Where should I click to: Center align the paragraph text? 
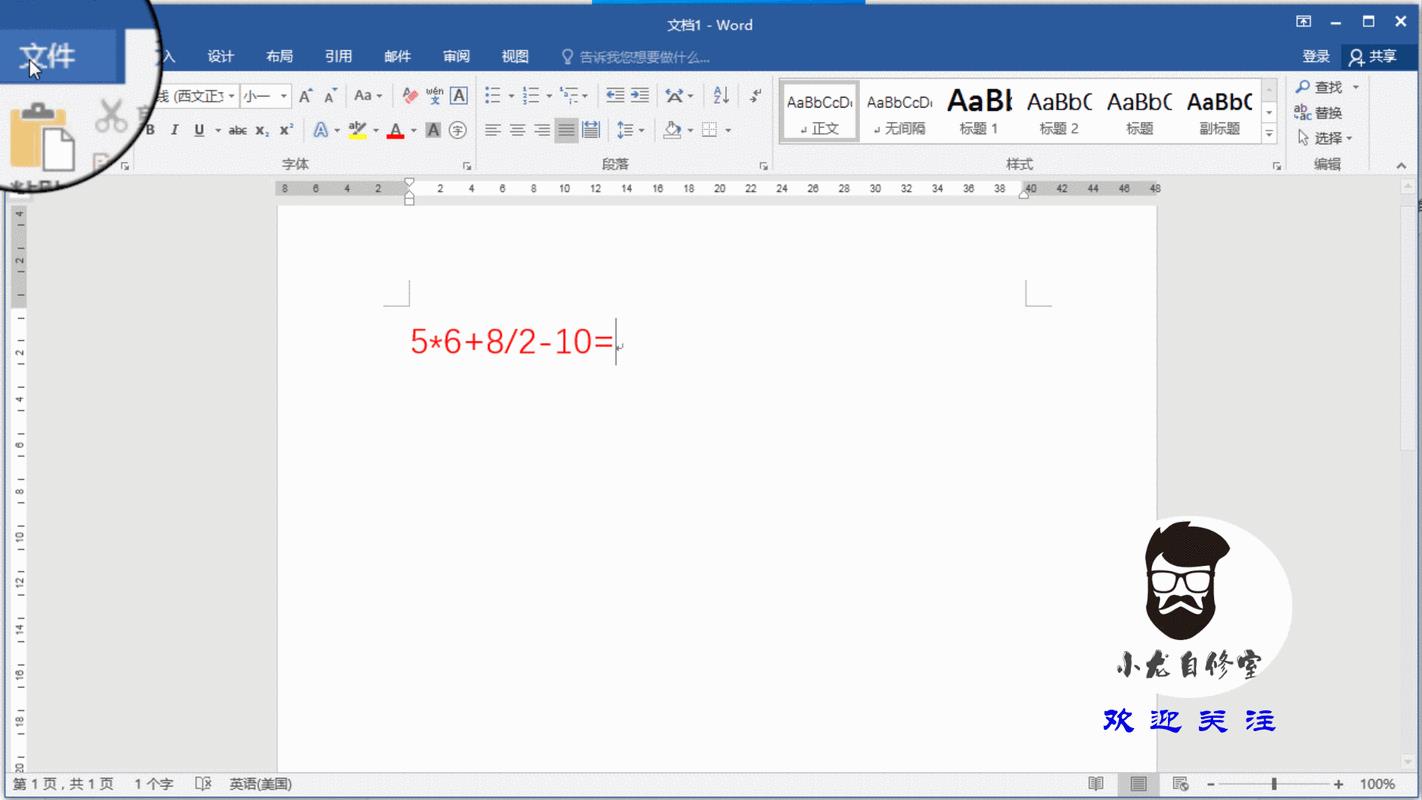coord(517,130)
